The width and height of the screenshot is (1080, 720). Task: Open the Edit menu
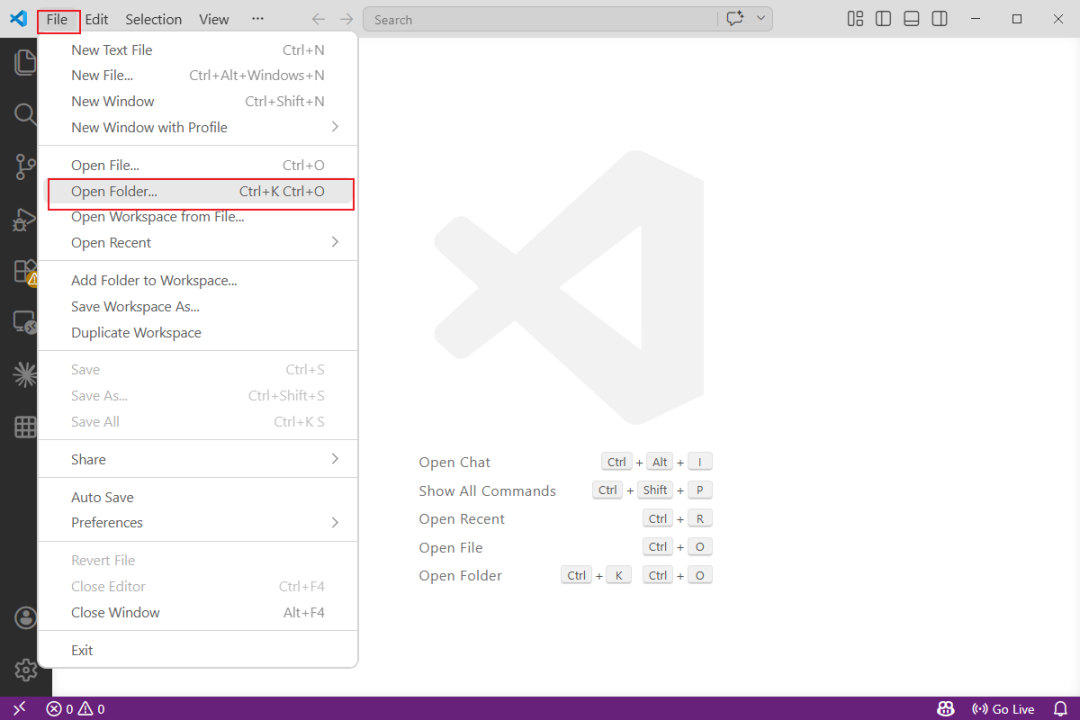pos(96,19)
